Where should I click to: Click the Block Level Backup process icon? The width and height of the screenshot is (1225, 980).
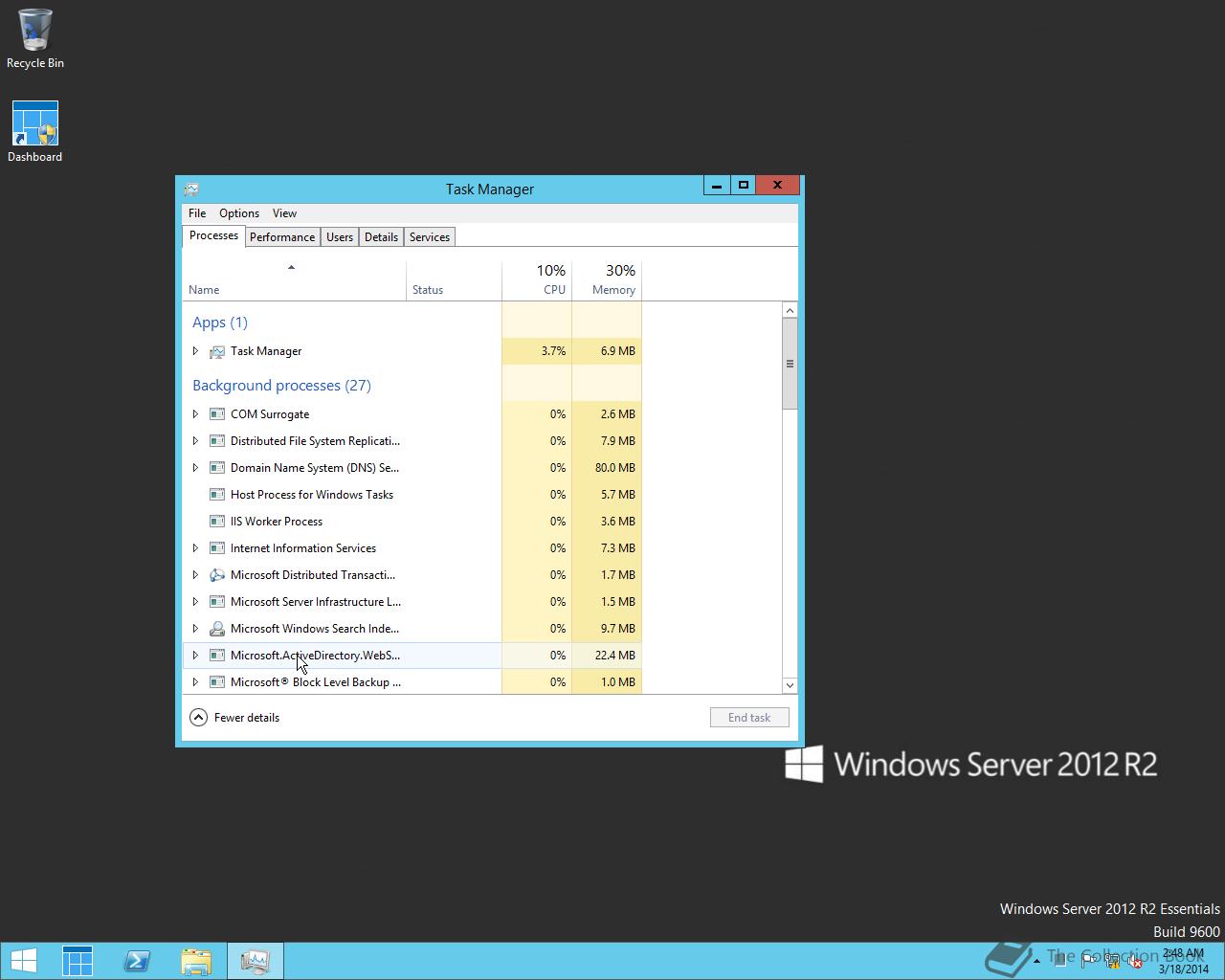tap(217, 682)
